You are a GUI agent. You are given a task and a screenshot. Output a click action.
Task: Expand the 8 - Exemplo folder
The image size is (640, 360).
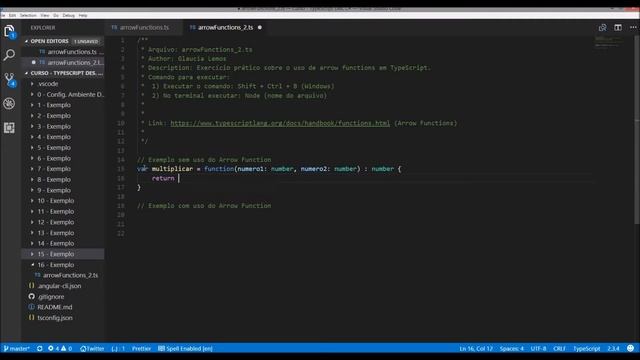coord(63,179)
